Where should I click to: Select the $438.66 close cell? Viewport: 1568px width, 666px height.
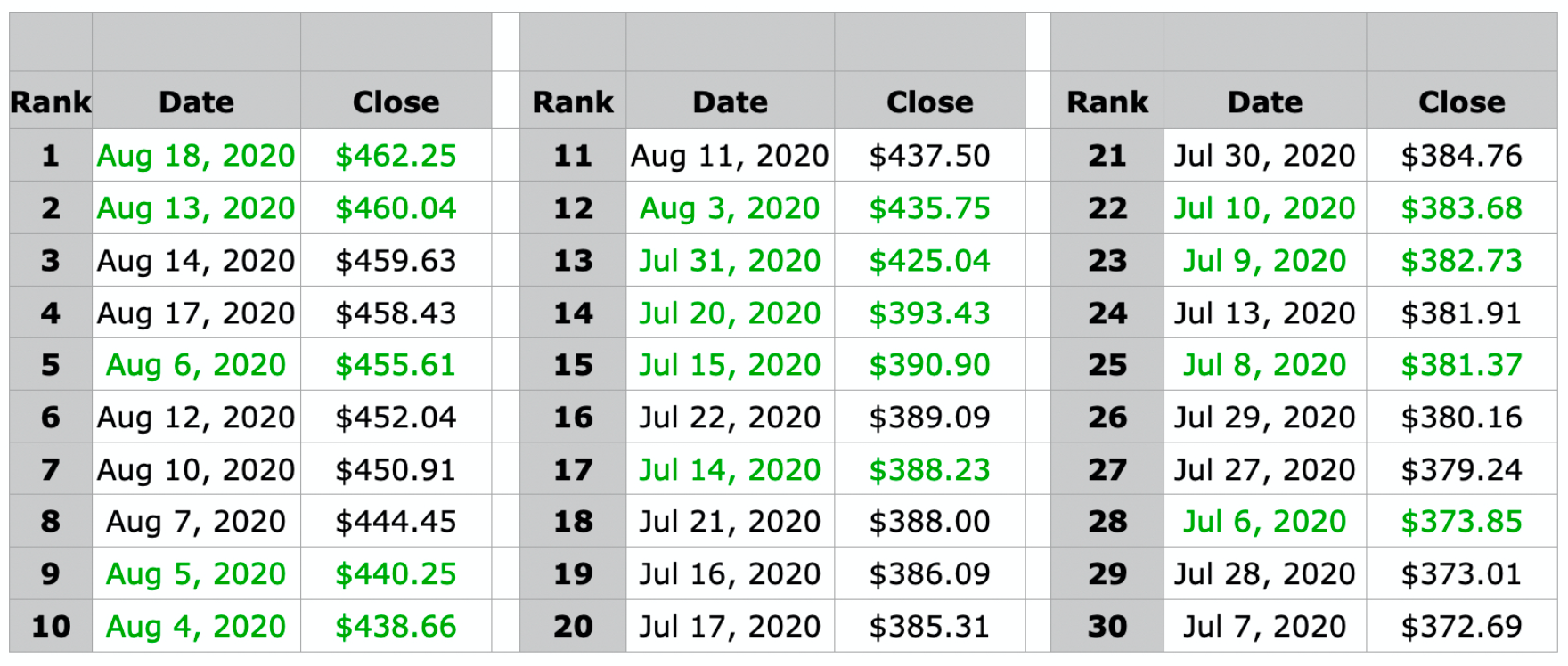click(x=396, y=627)
